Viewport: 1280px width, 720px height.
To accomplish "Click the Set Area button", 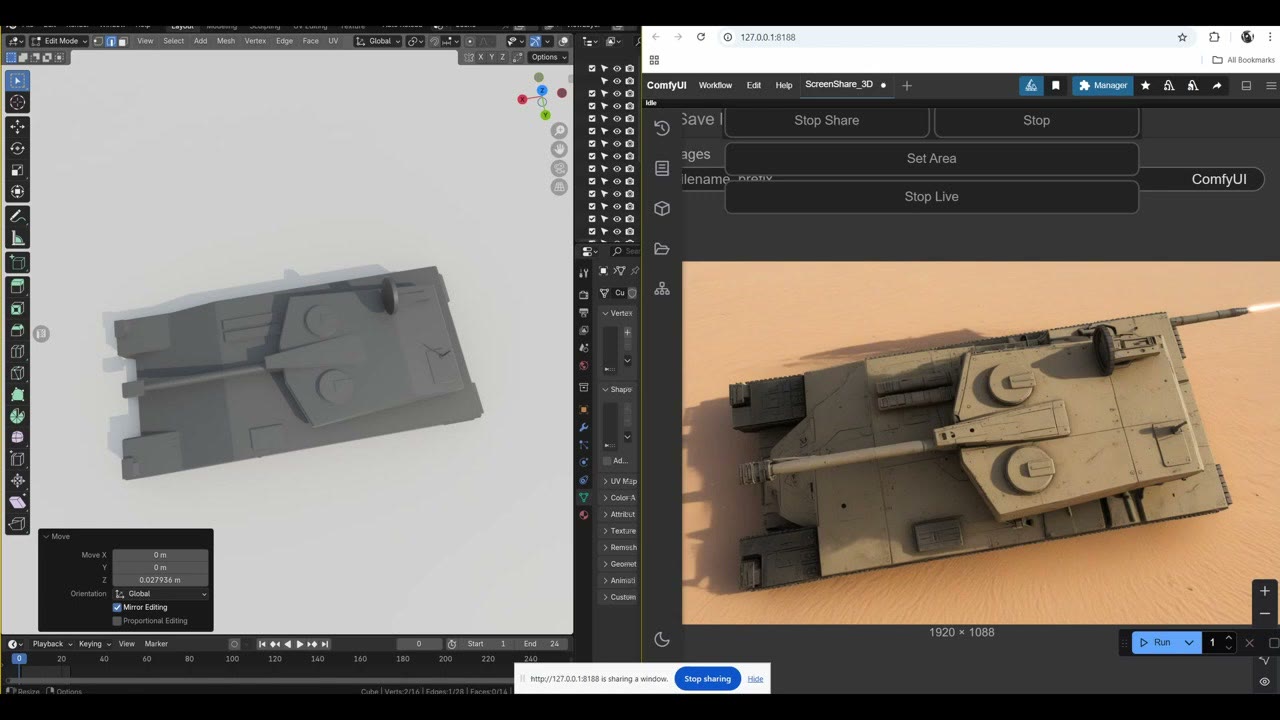I will pos(931,158).
